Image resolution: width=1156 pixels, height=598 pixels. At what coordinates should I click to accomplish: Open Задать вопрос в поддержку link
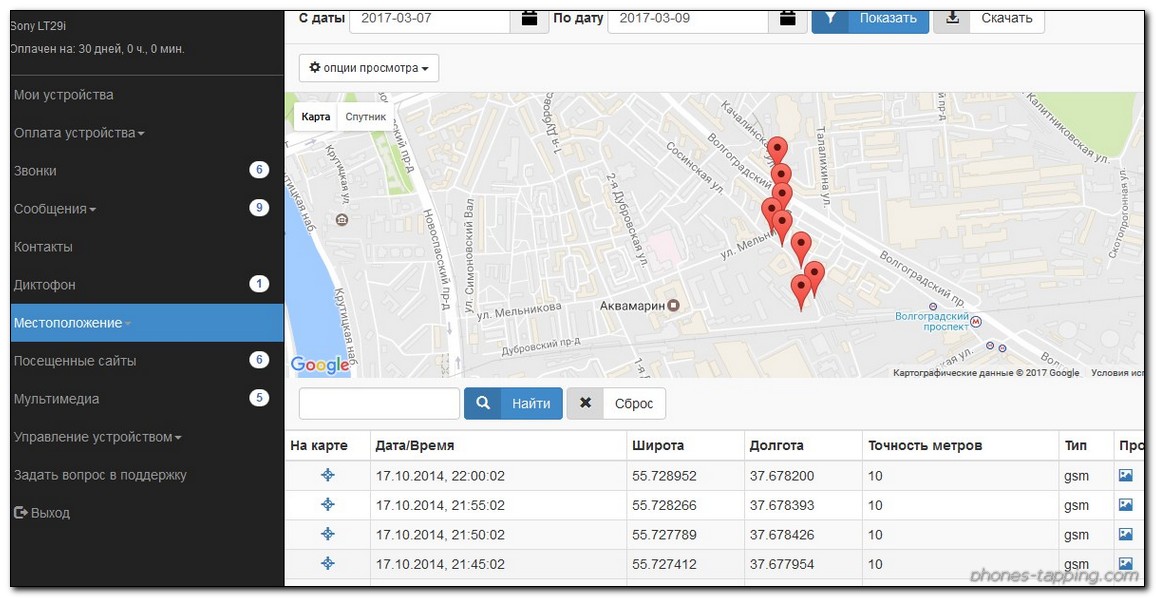tap(100, 475)
